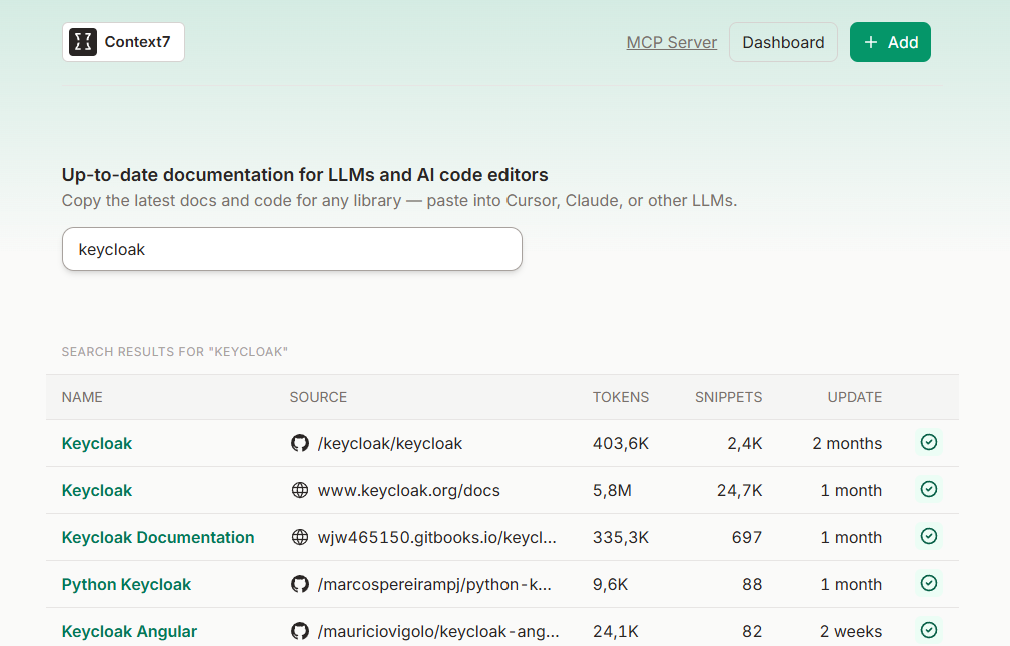This screenshot has height=646, width=1010.
Task: Click the checkmark status icon in the 403,6K row
Action: [x=929, y=442]
